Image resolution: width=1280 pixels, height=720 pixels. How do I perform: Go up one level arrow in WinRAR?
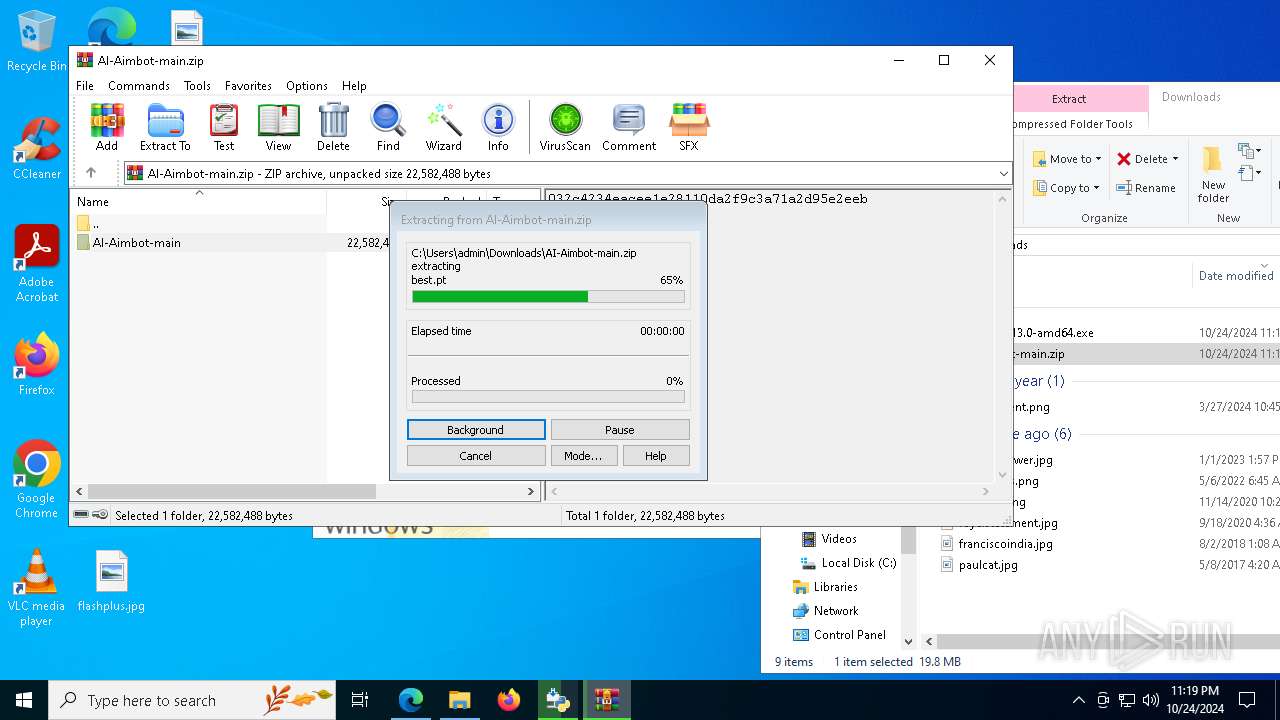[91, 173]
